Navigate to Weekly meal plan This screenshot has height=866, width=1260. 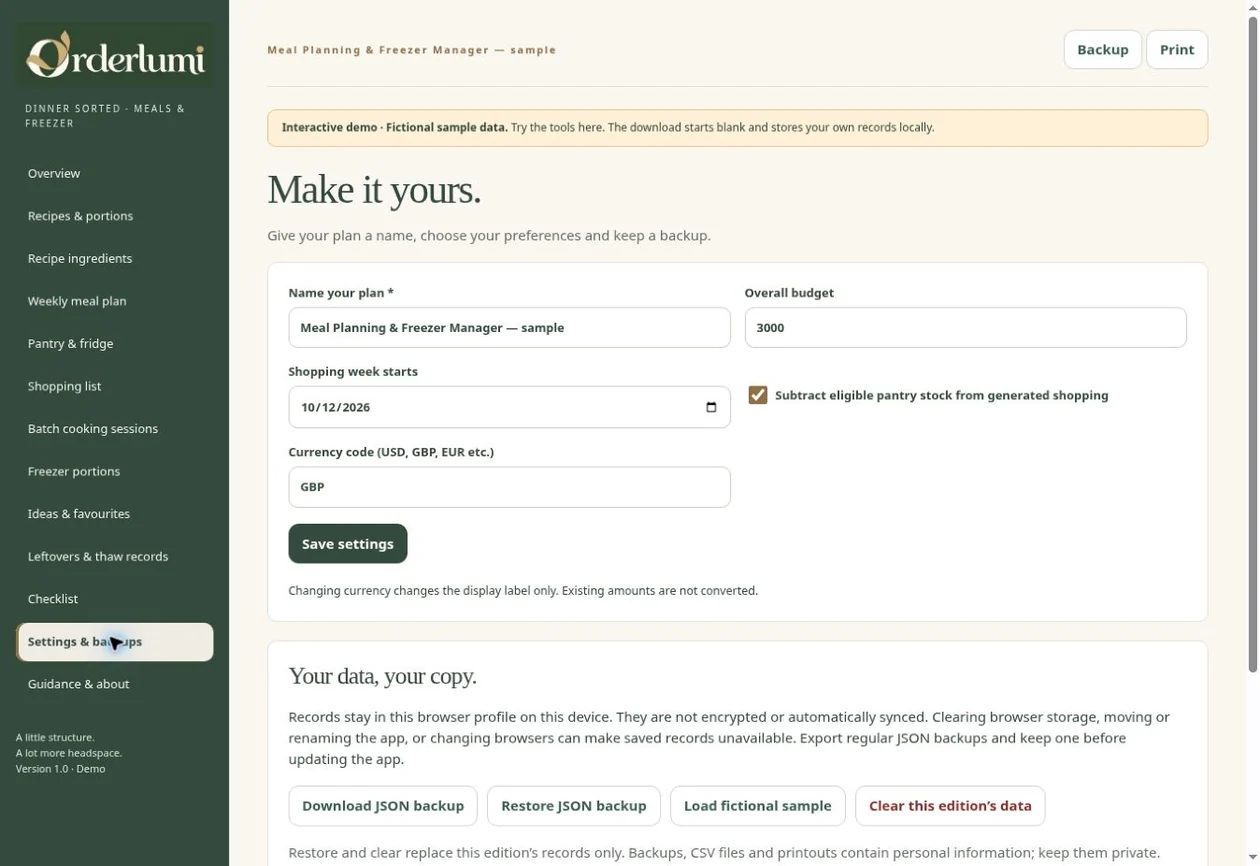(114, 301)
